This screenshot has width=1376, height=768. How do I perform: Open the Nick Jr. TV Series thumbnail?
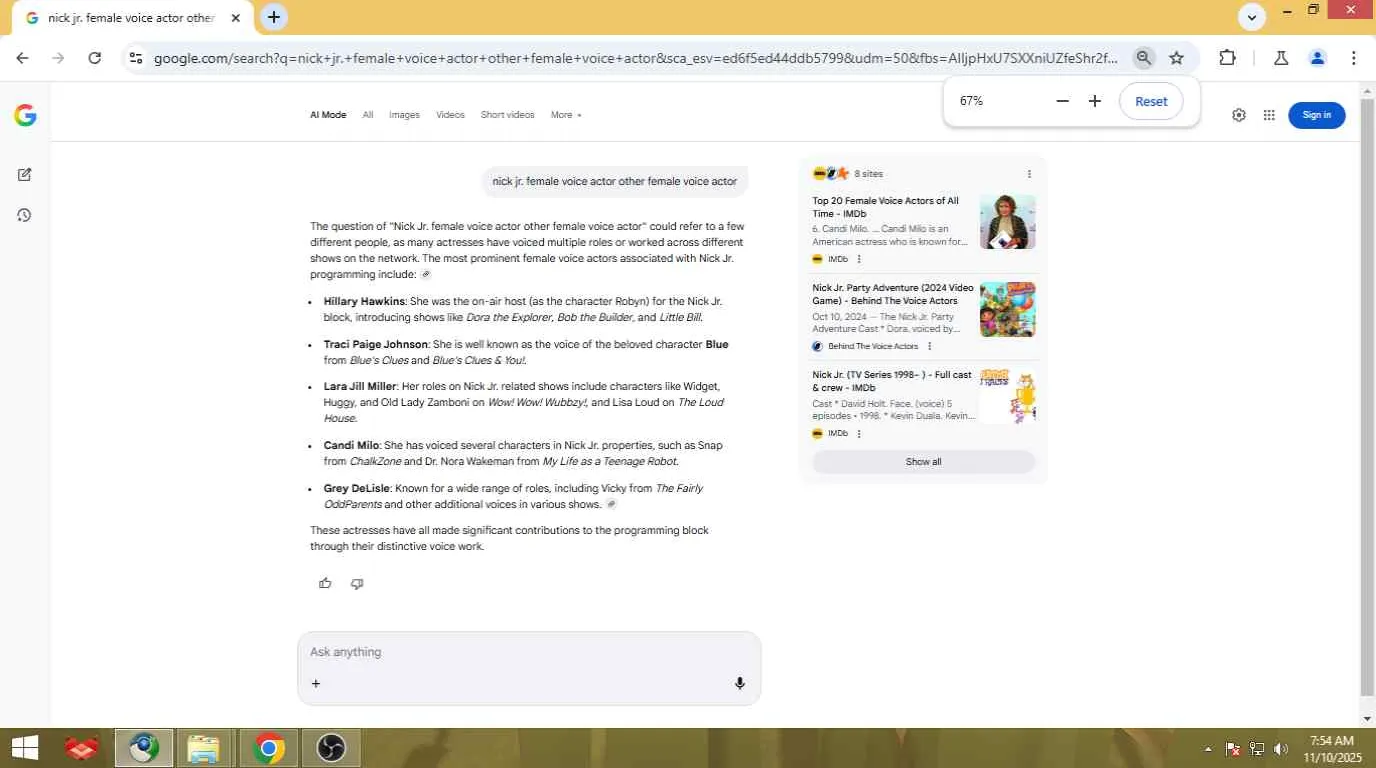[x=1007, y=396]
